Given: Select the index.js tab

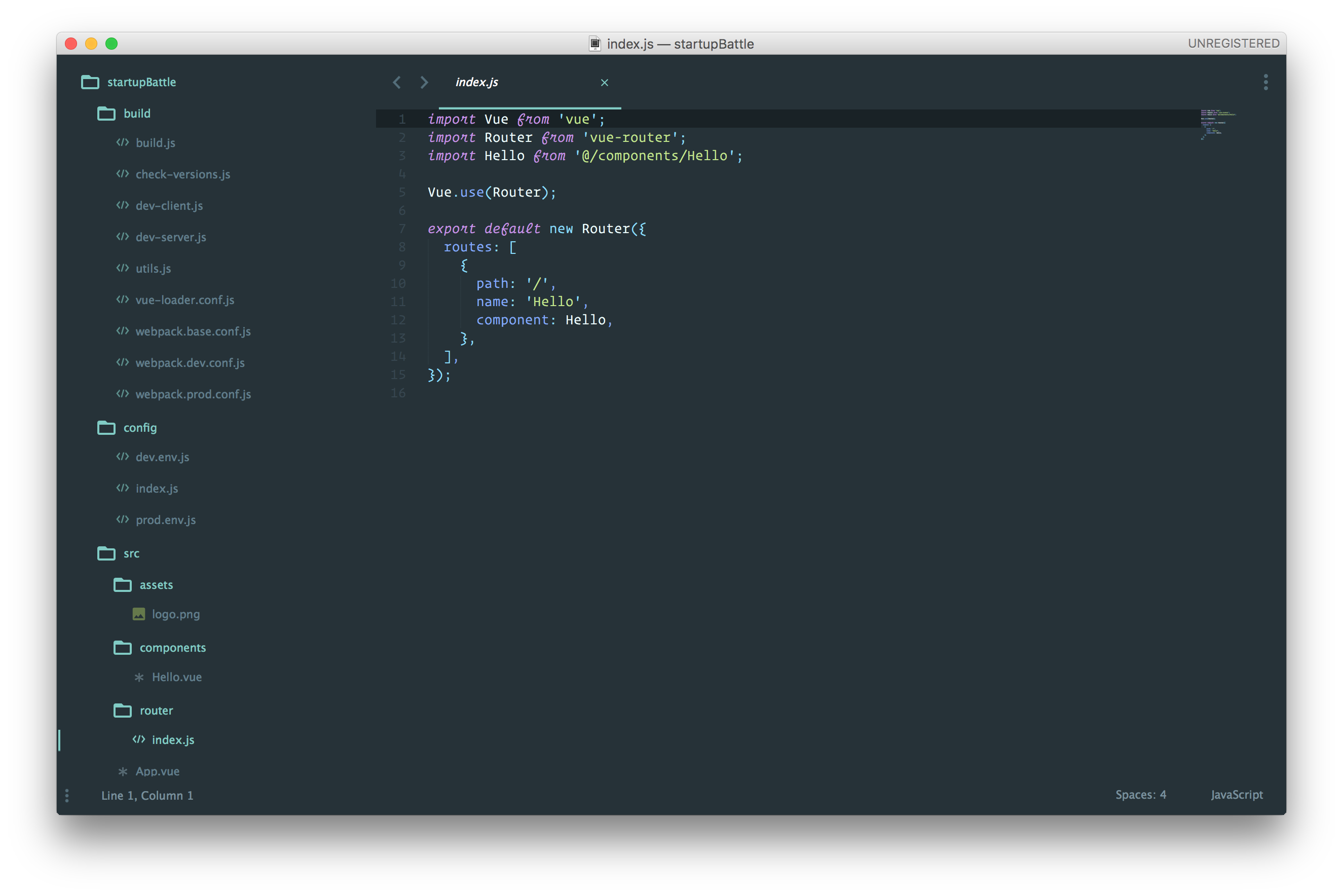Looking at the screenshot, I should point(530,82).
